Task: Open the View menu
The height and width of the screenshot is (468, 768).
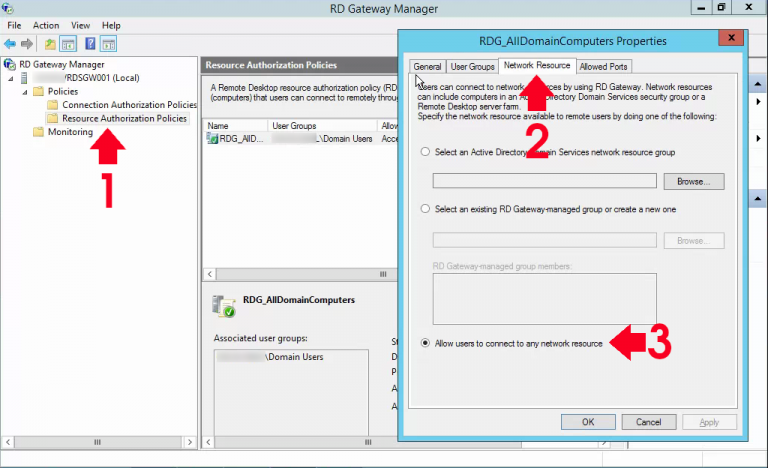Action: point(80,25)
